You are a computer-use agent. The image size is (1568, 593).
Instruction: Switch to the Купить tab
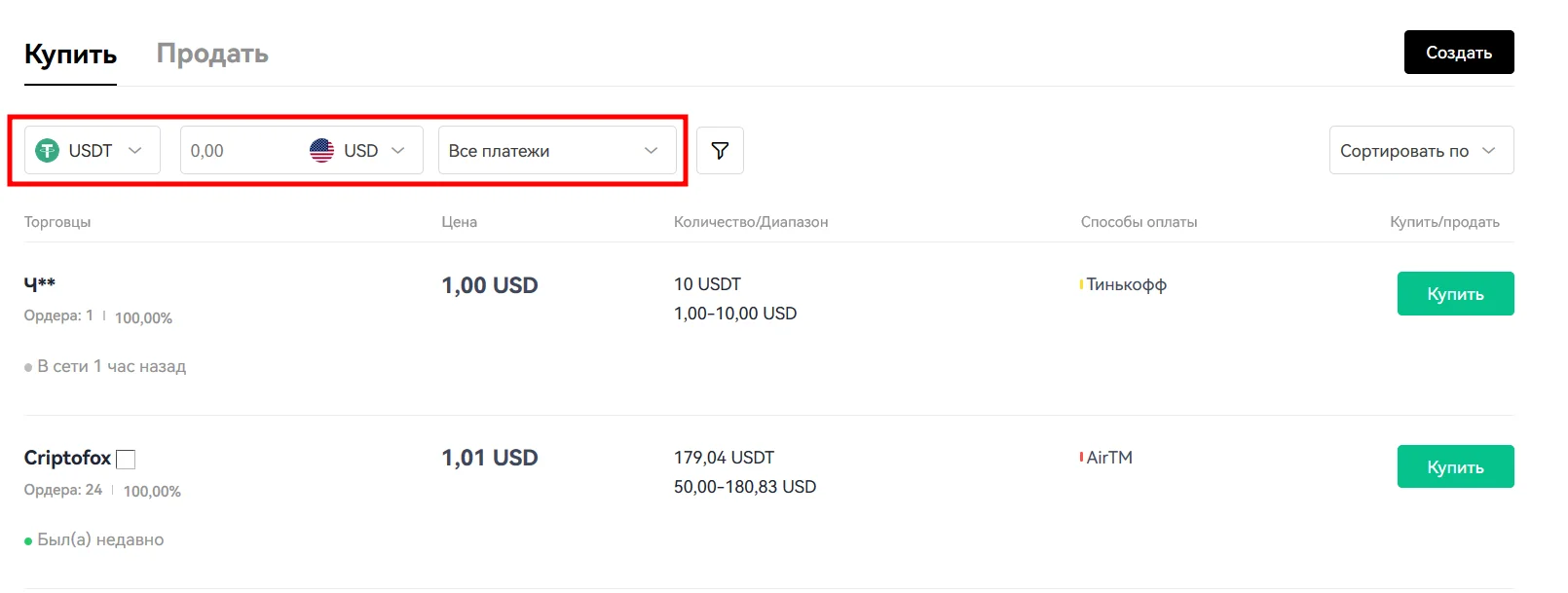coord(70,55)
